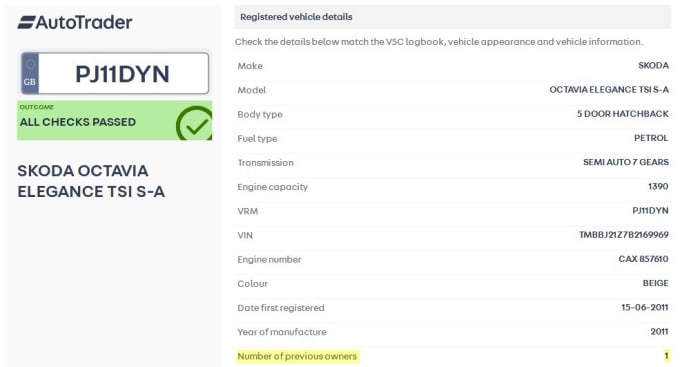
Task: Click the highlighted Number of previous owners label
Action: (x=298, y=356)
